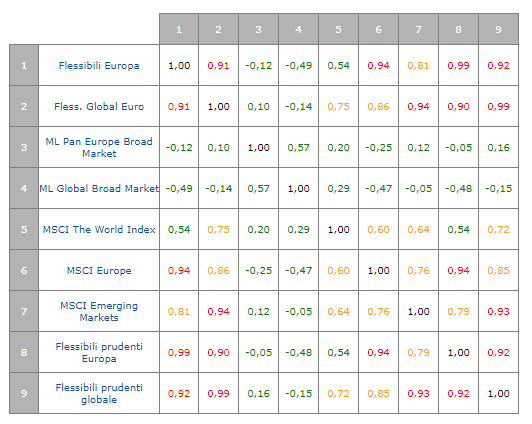Click the ML Global Broad Market label

click(99, 188)
